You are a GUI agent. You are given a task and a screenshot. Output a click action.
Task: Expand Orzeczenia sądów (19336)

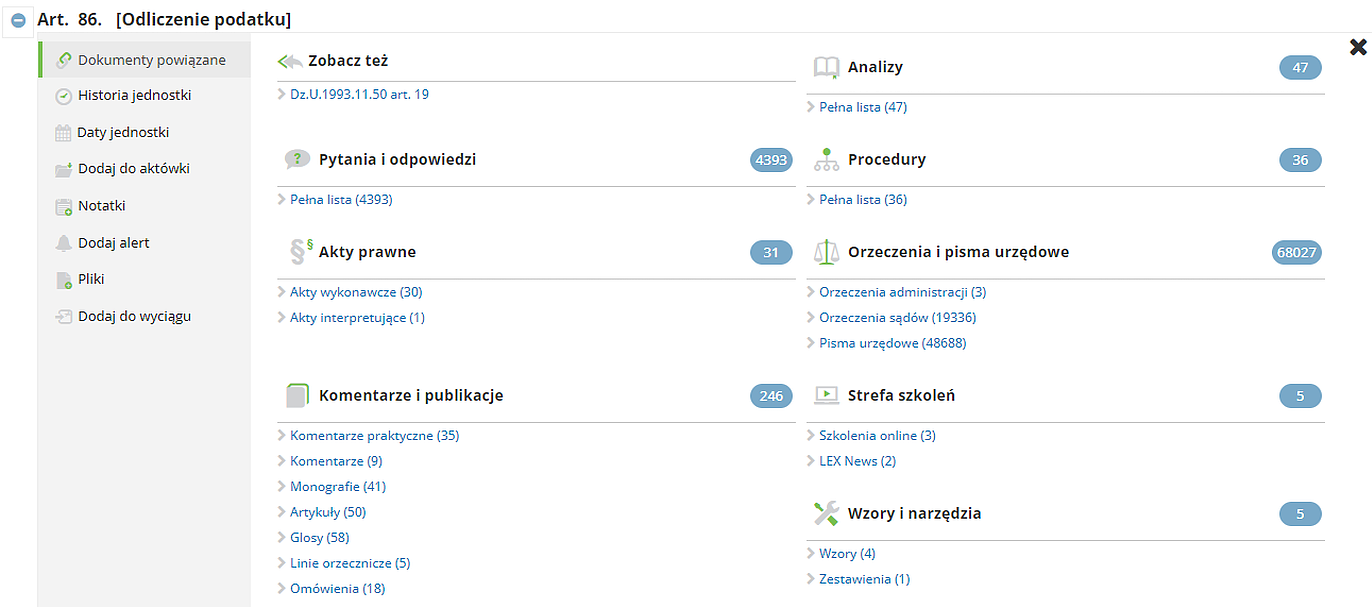click(897, 317)
